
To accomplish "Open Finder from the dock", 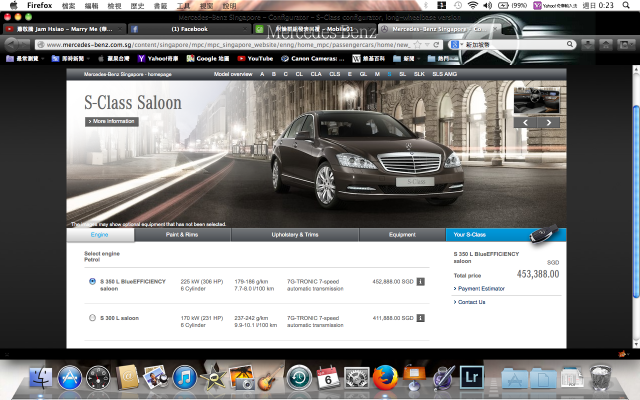I will click(41, 378).
